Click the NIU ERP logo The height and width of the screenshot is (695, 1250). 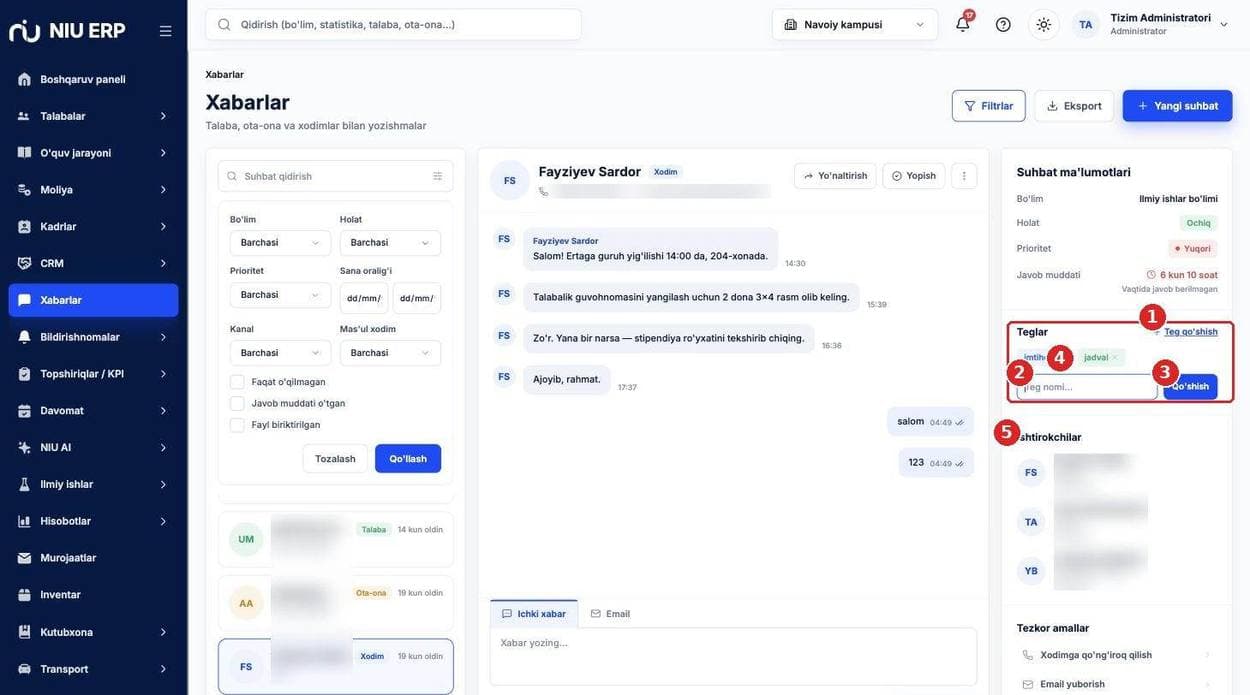67,31
